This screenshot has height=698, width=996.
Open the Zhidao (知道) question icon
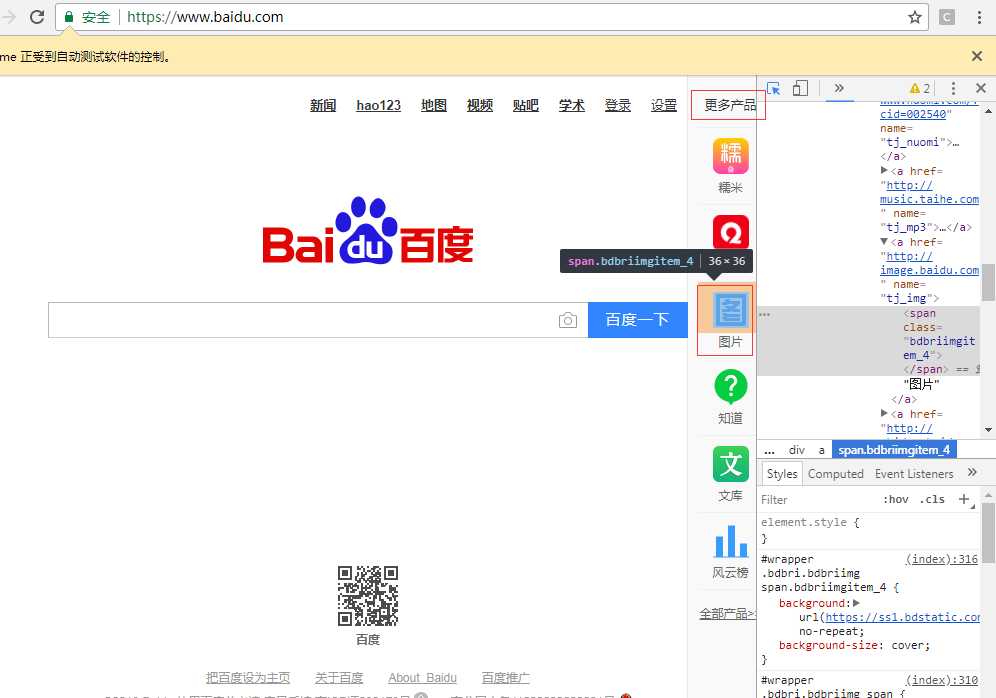[x=730, y=386]
